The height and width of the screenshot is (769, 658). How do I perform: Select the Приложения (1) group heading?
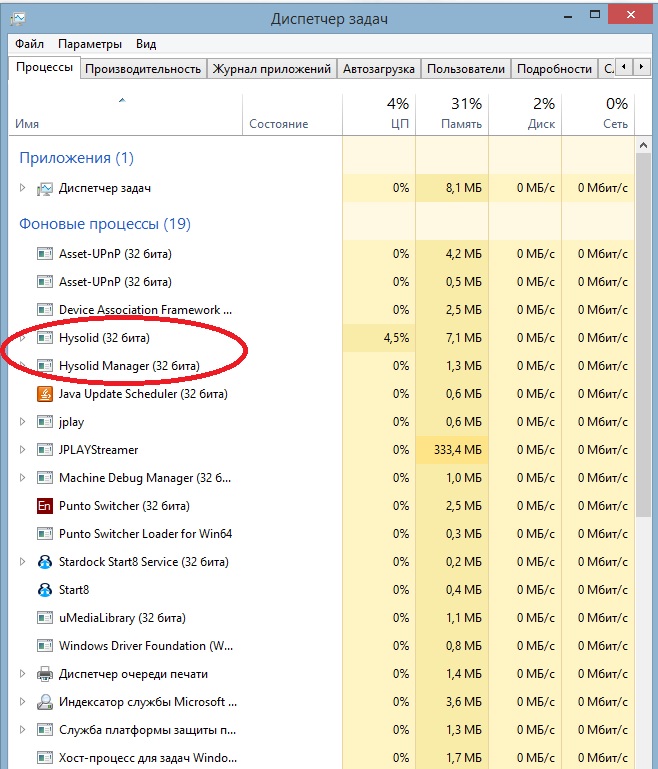76,158
